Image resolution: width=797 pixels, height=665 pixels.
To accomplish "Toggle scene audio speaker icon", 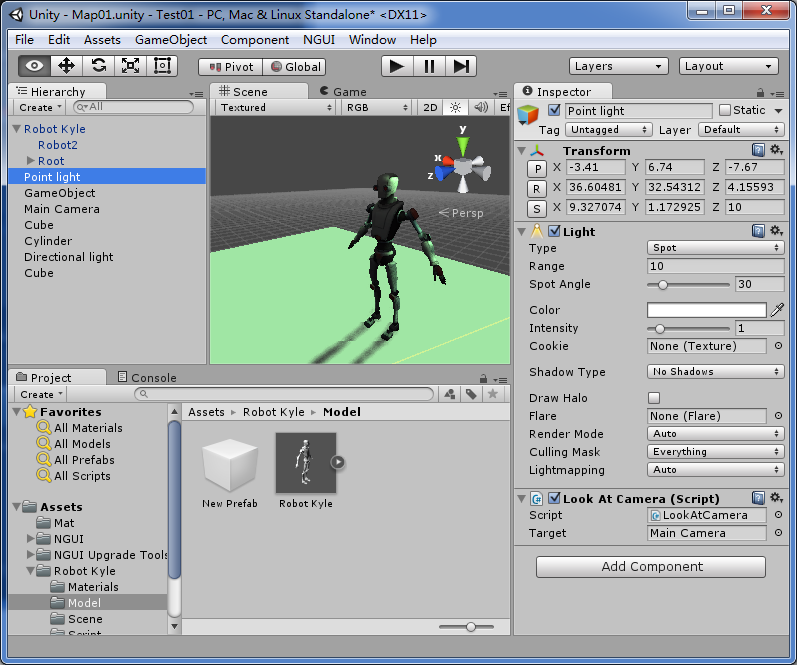I will (481, 107).
